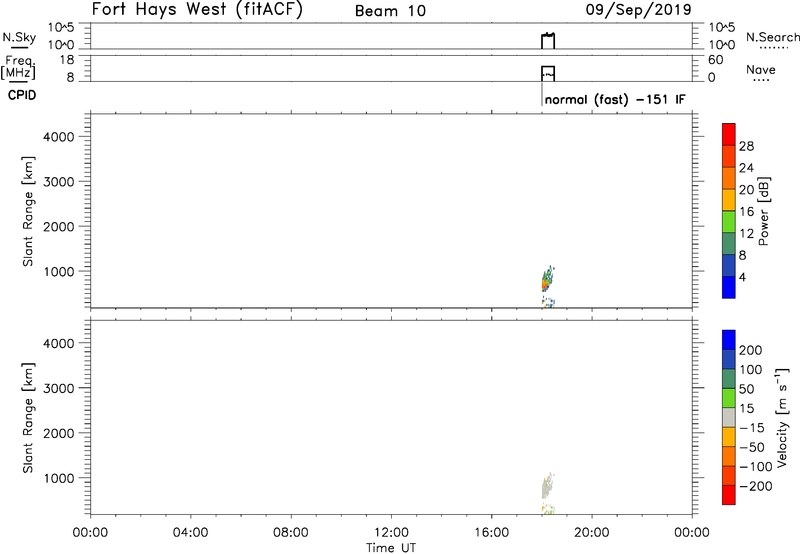Click the '04:00' time tick label

(190, 533)
